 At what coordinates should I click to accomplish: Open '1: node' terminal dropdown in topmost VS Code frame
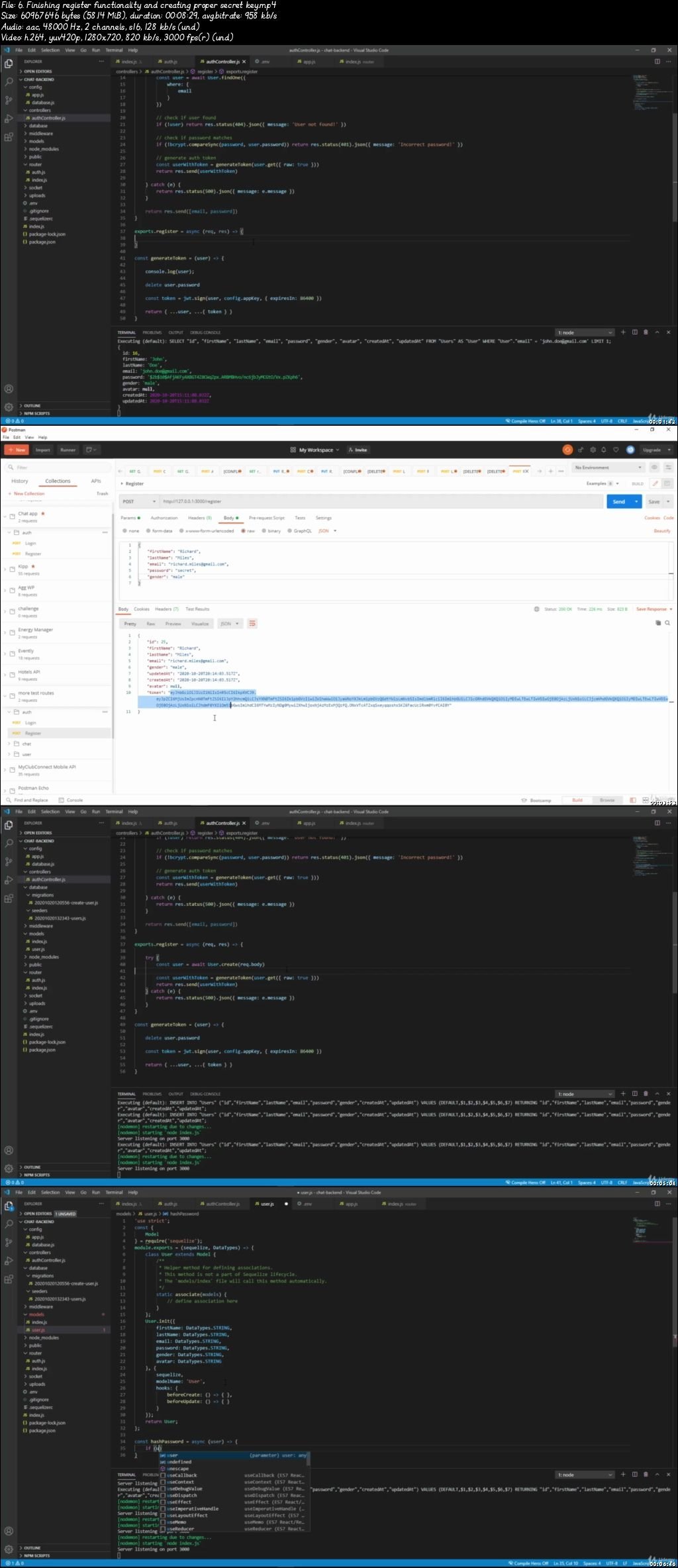[585, 332]
